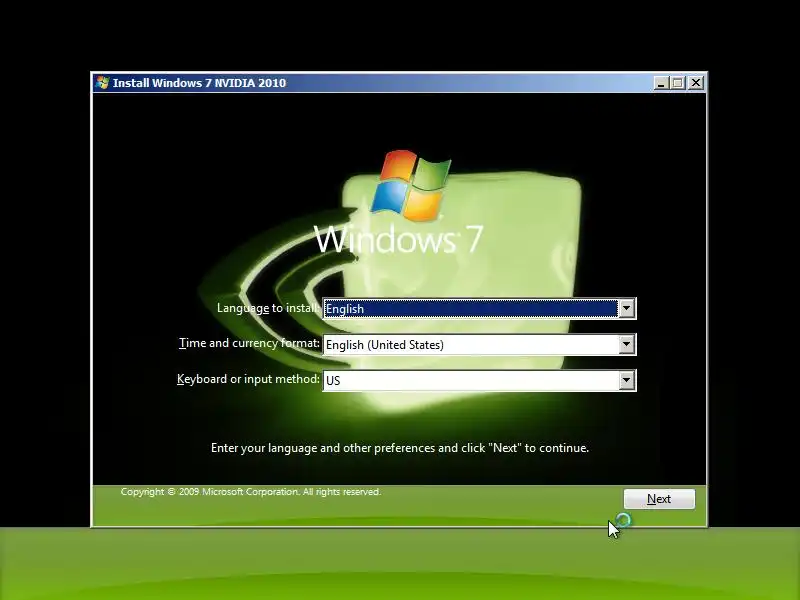The height and width of the screenshot is (600, 800).
Task: Open the Language to install dropdown arrow
Action: pyautogui.click(x=627, y=308)
